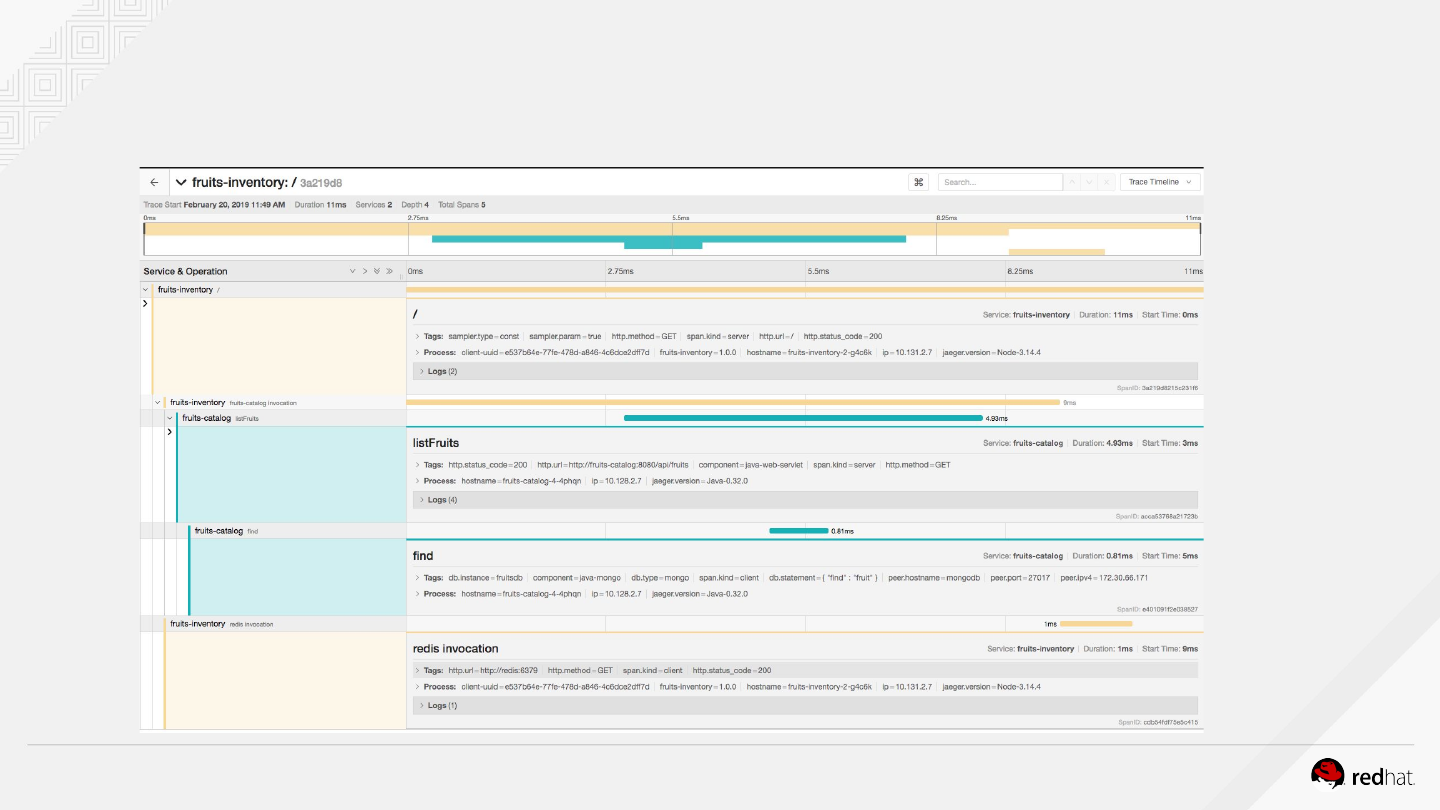
Task: Click the trace minimap overview graph
Action: point(672,239)
